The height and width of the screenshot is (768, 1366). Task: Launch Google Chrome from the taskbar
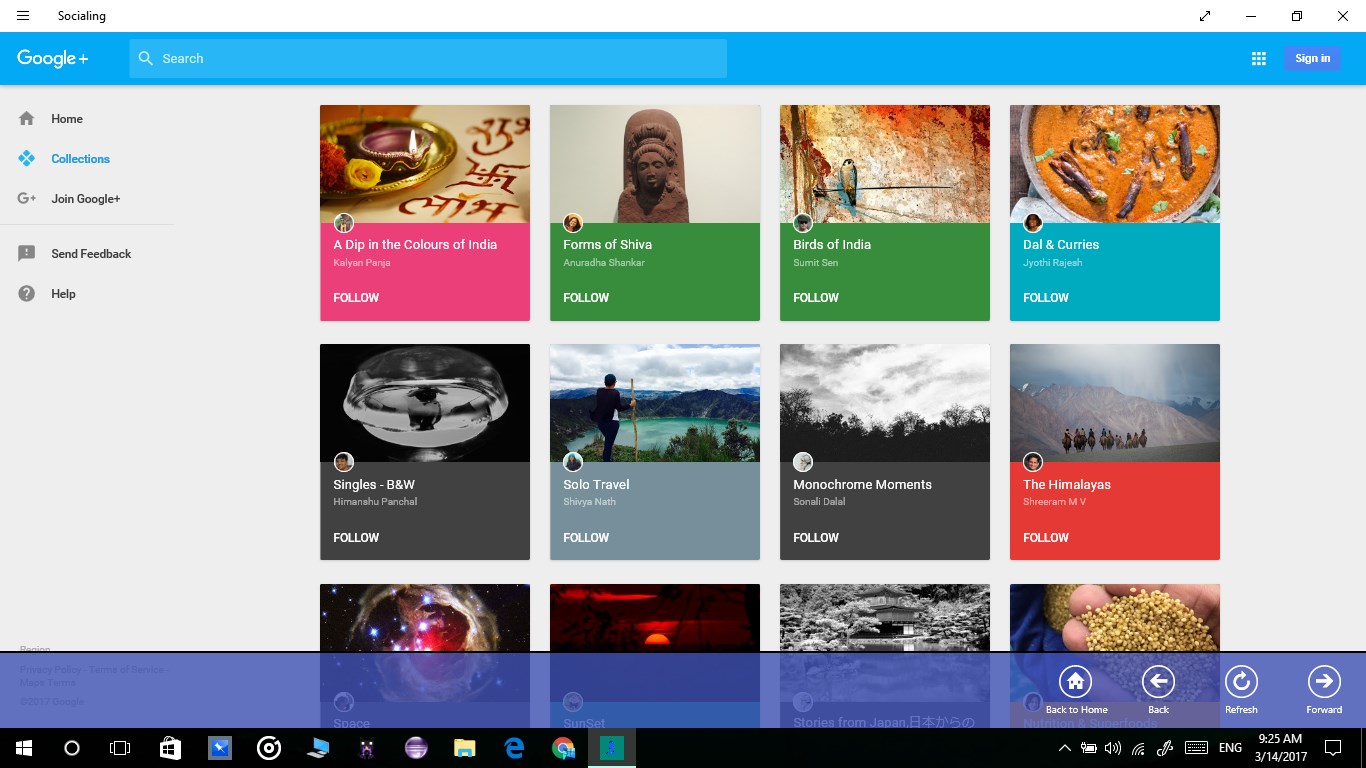pyautogui.click(x=563, y=748)
